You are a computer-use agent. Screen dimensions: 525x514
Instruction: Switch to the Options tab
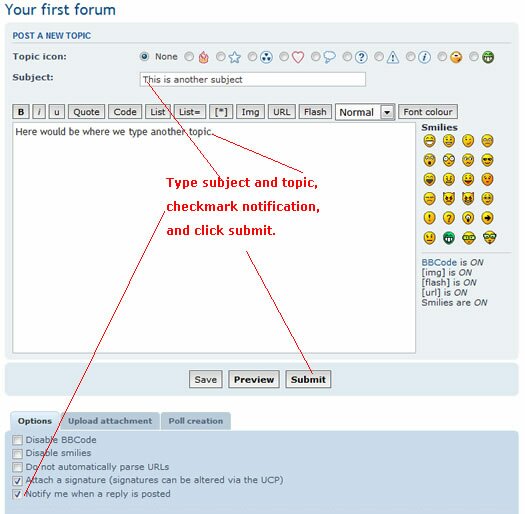click(34, 421)
